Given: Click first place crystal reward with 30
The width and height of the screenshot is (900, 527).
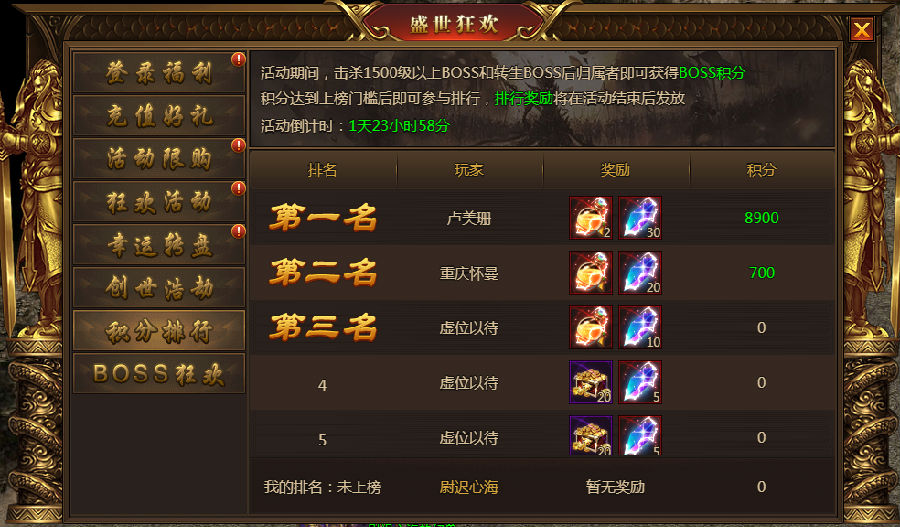Looking at the screenshot, I should 640,218.
